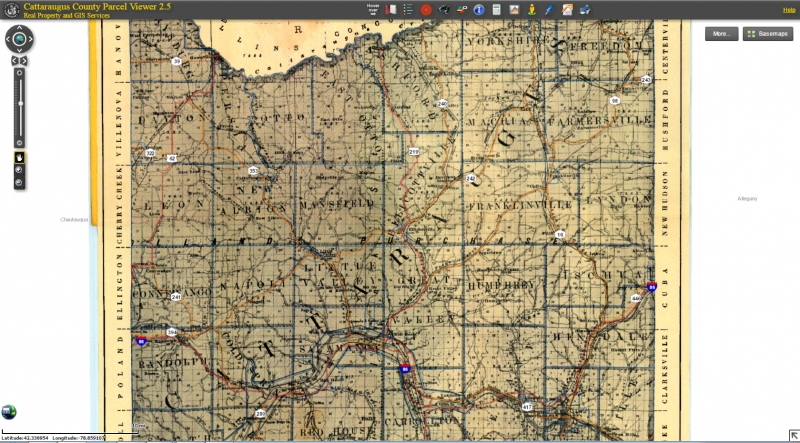This screenshot has width=800, height=443.
Task: Select the binoculars search tool
Action: coord(443,10)
